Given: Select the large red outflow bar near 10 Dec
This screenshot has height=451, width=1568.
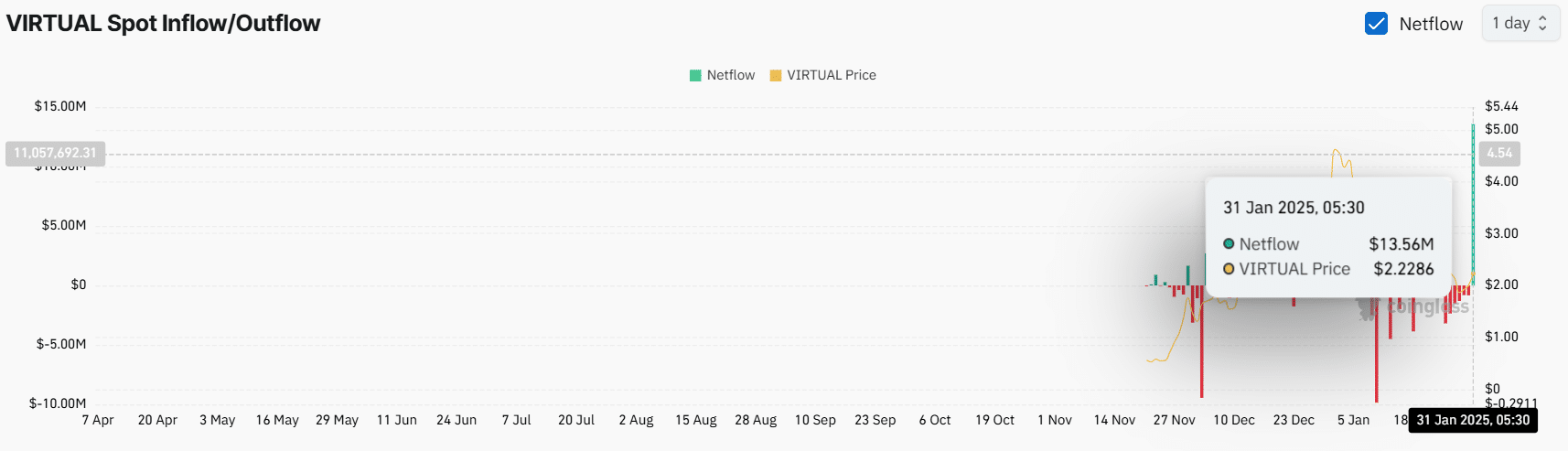Looking at the screenshot, I should (1201, 348).
